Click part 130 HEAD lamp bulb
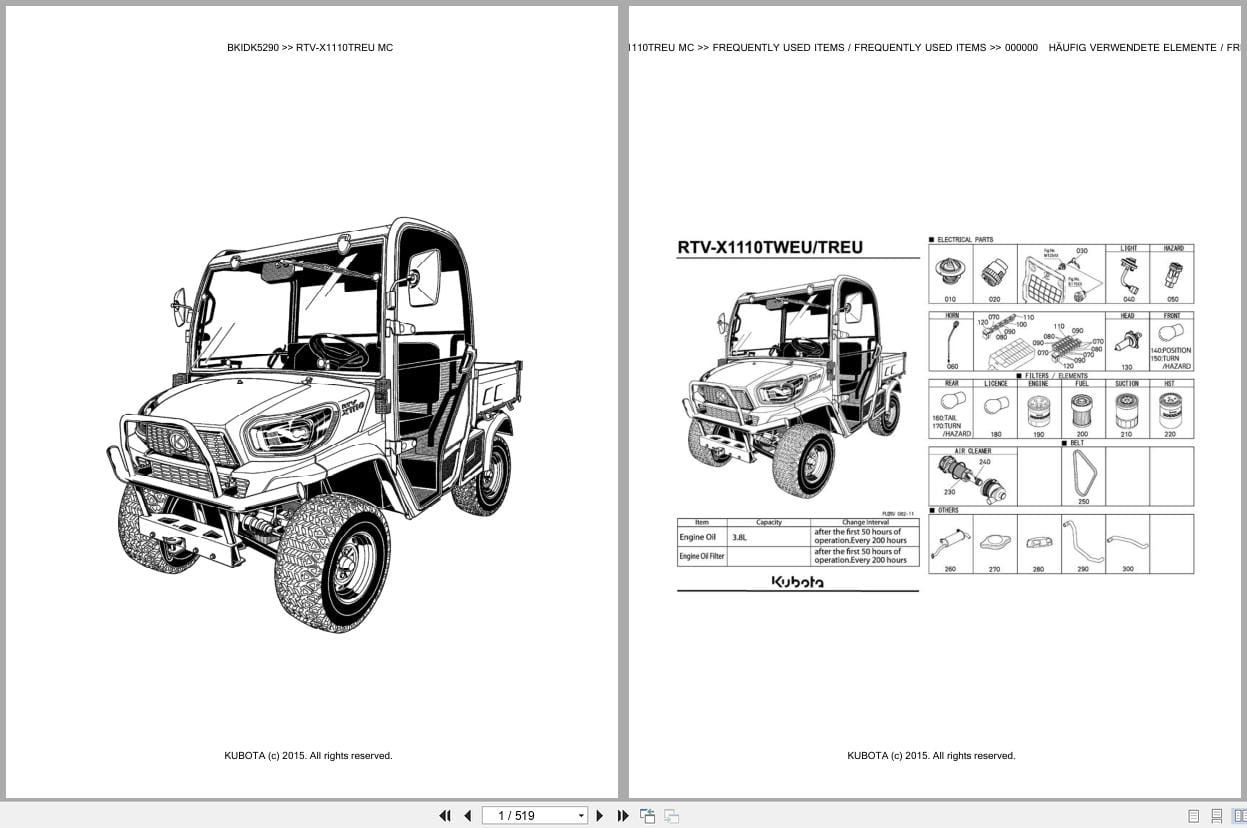The image size is (1247, 828). (1127, 342)
